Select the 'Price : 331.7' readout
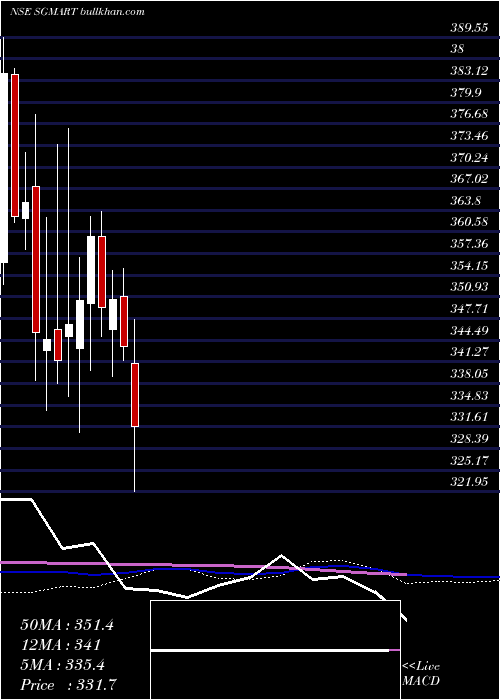Viewport: 500px width, 700px height. pos(69,684)
